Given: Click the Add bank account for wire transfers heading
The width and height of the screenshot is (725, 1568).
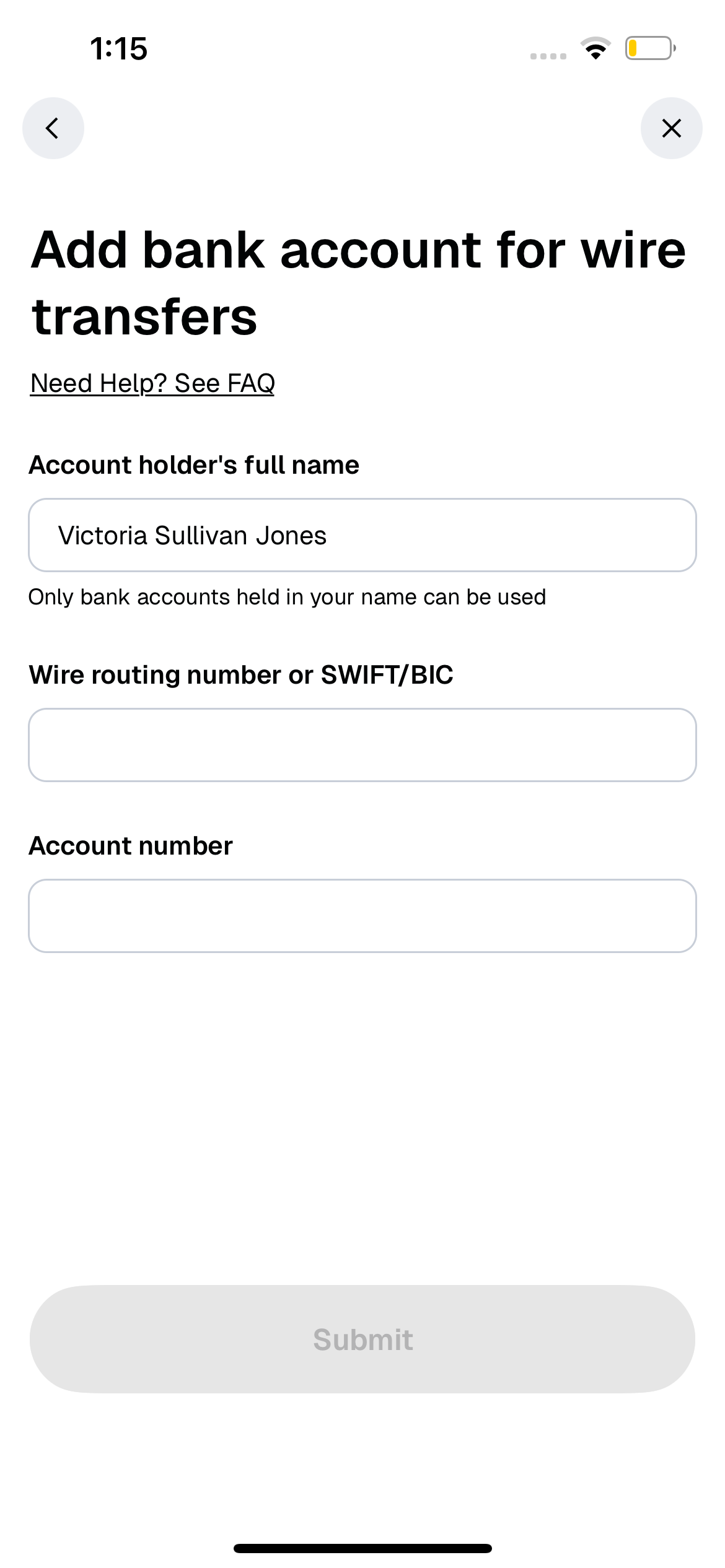Looking at the screenshot, I should pos(359,283).
